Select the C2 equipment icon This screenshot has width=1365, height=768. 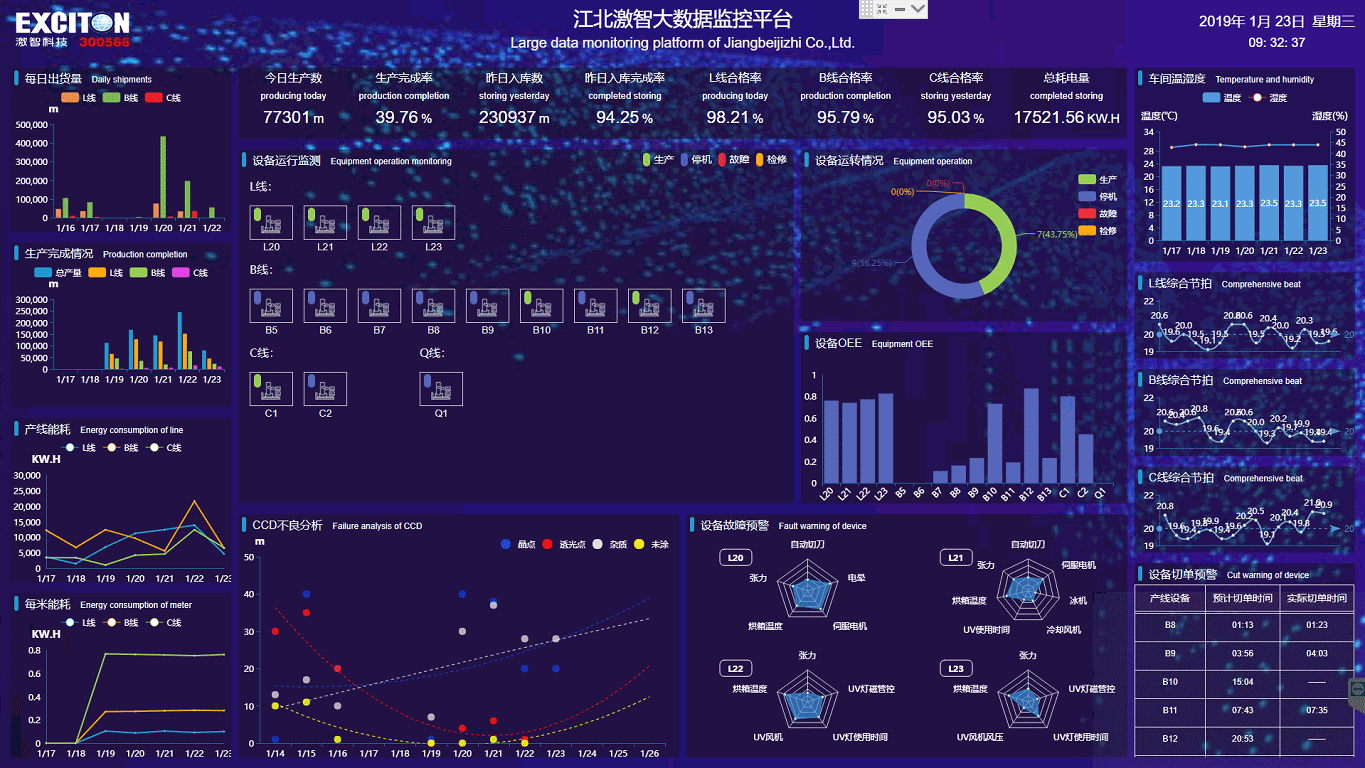(x=325, y=389)
